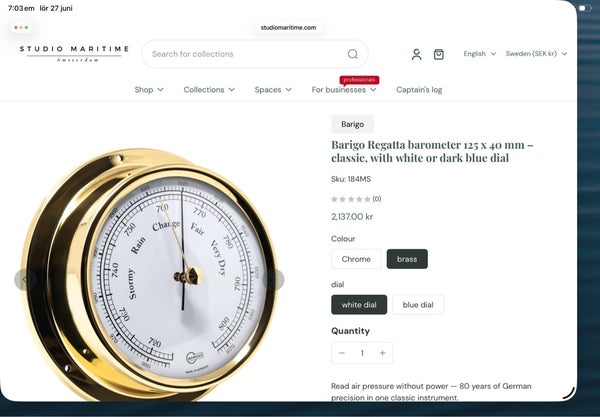Screen dimensions: 600x417
Task: Choose the blue dial option
Action: pos(418,305)
